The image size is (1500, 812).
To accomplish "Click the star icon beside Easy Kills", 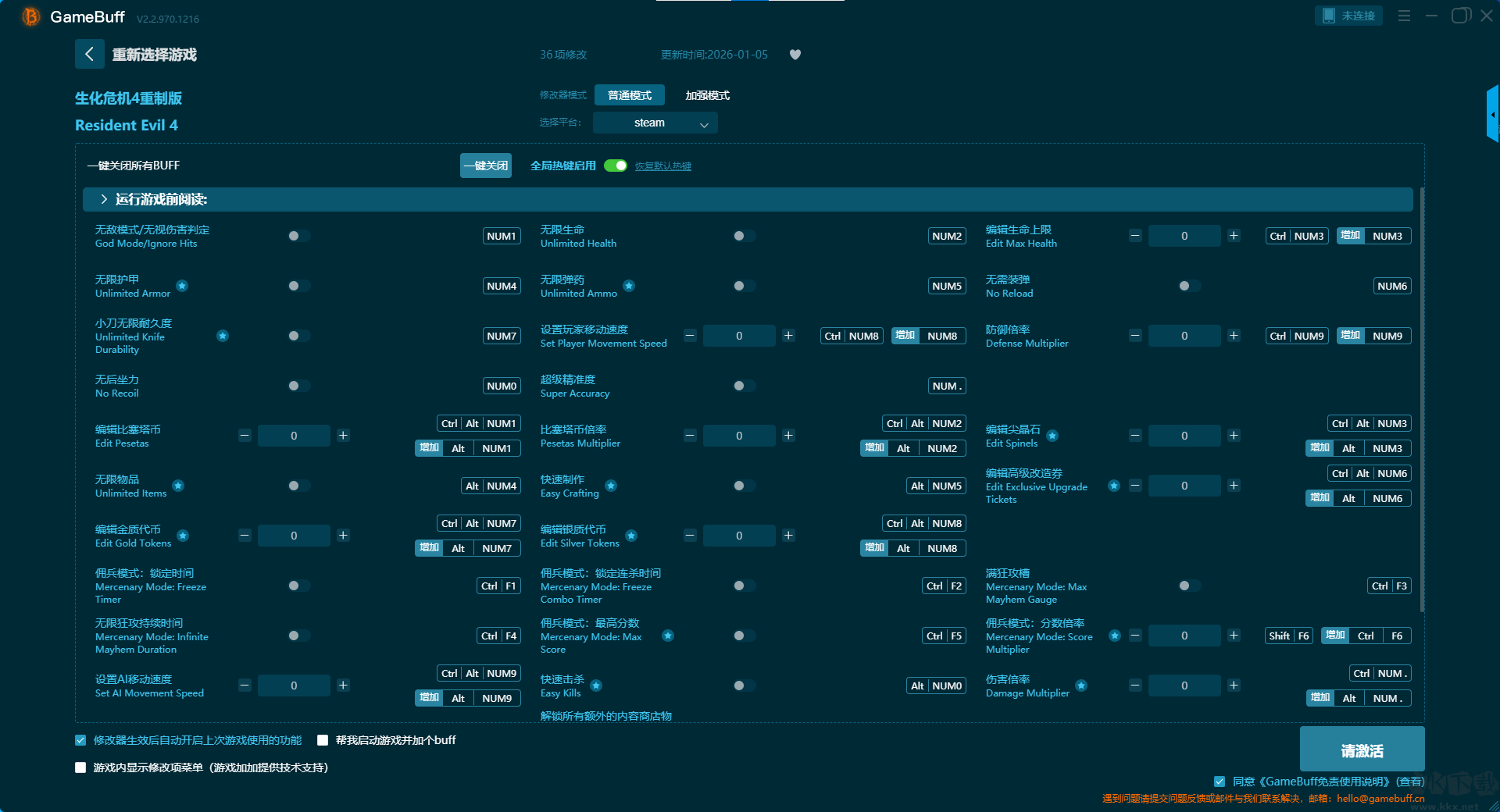I will click(596, 686).
